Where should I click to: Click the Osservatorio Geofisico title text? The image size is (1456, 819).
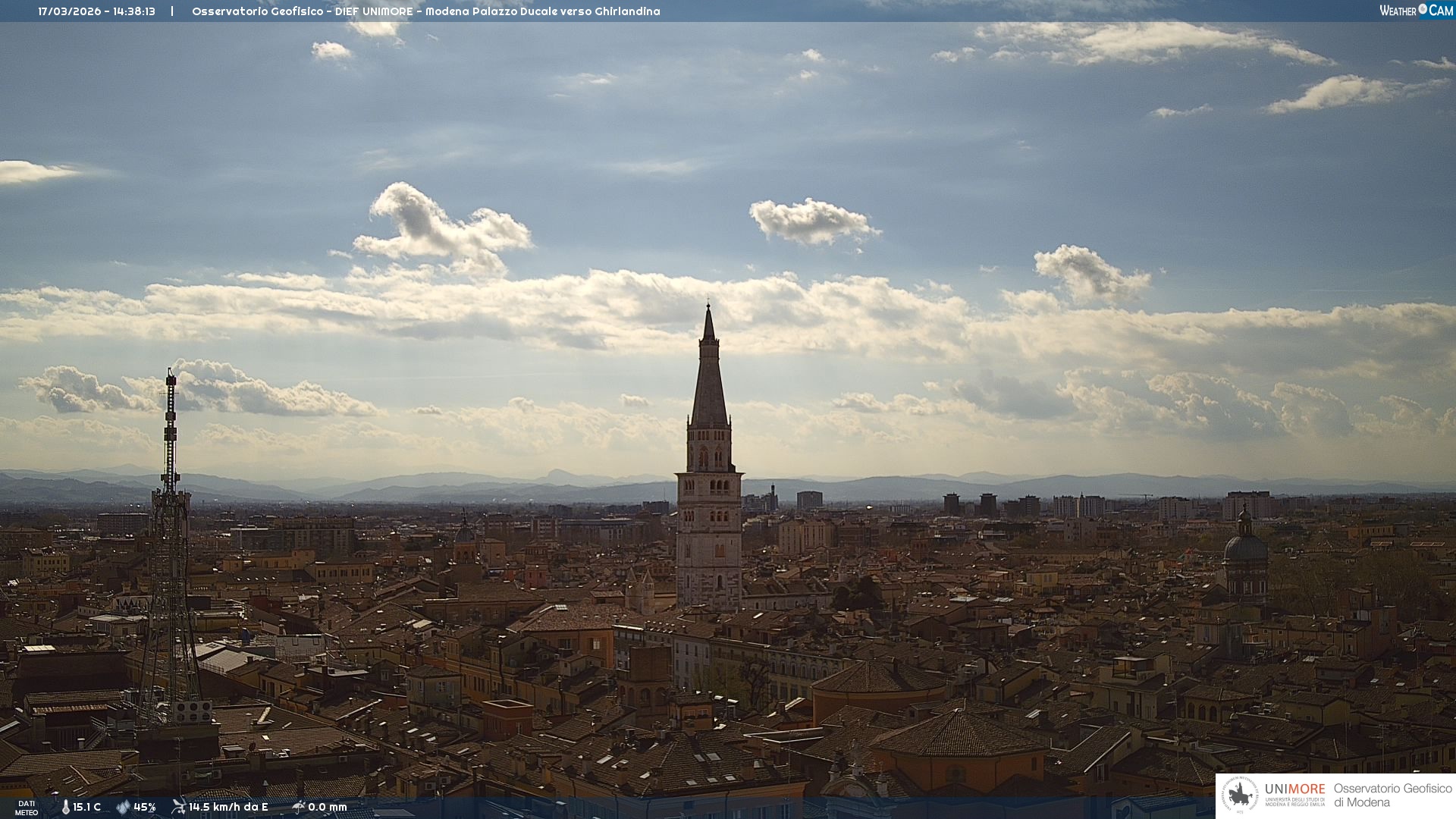[x=258, y=11]
